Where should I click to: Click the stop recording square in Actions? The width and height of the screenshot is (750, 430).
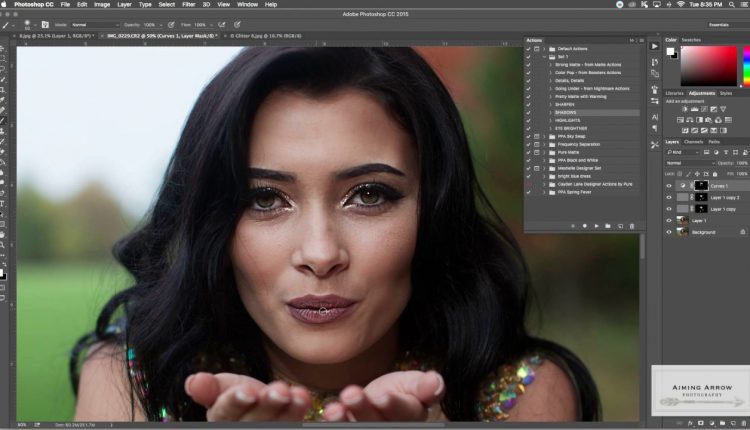(x=573, y=226)
